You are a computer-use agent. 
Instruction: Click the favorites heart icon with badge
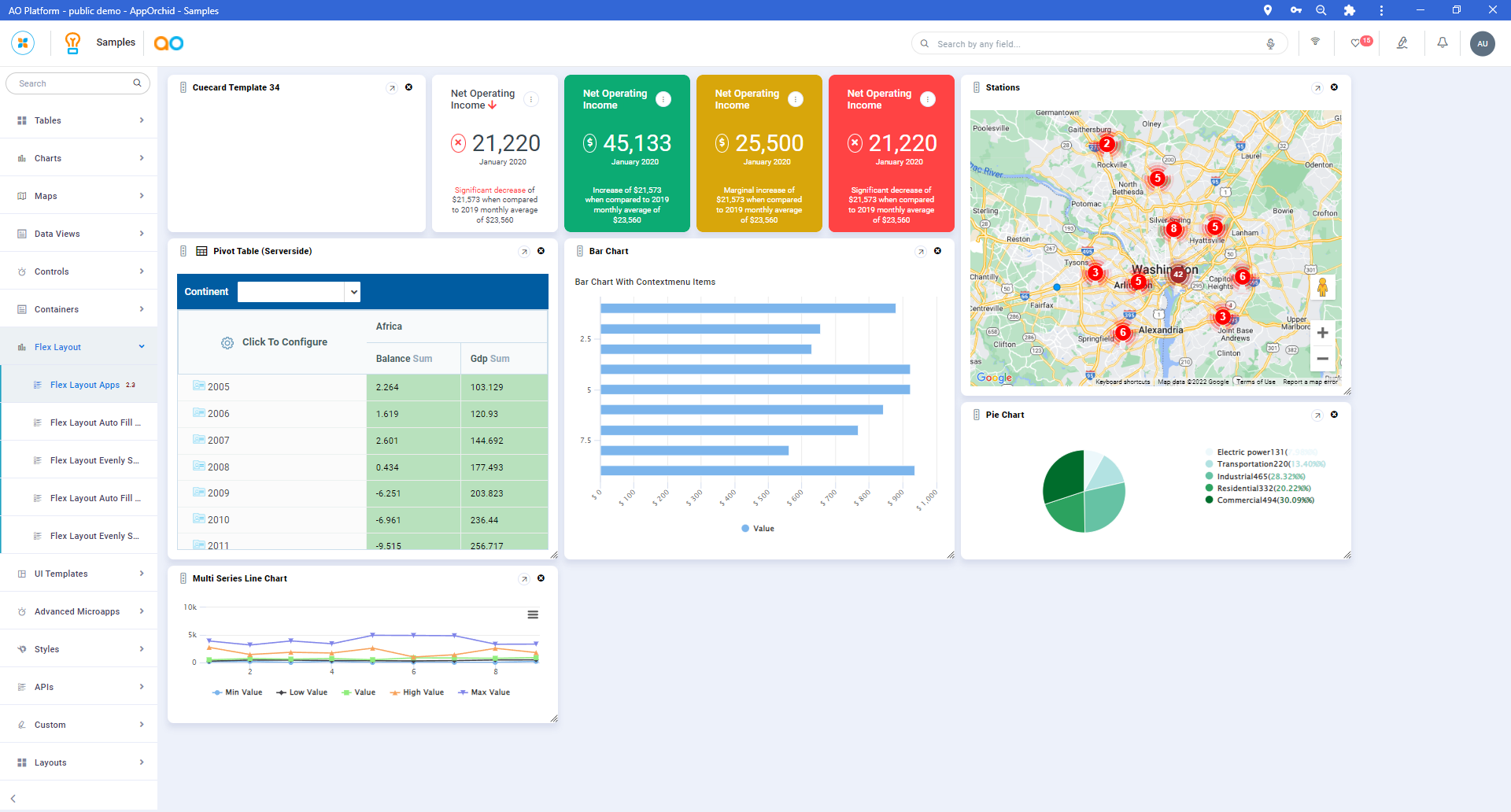point(1357,43)
